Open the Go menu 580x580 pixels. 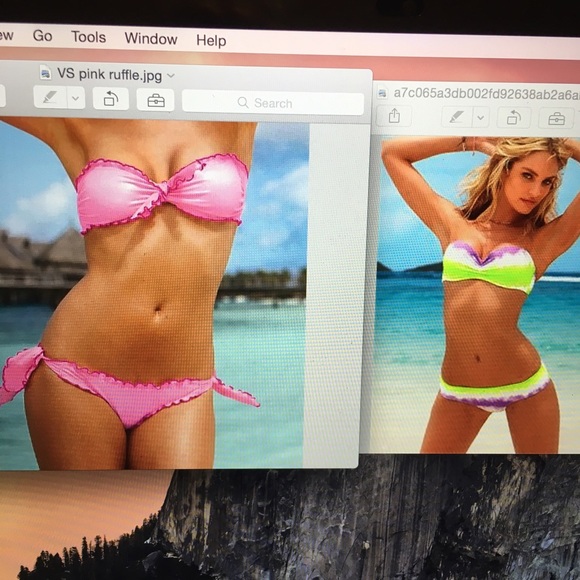(x=42, y=36)
